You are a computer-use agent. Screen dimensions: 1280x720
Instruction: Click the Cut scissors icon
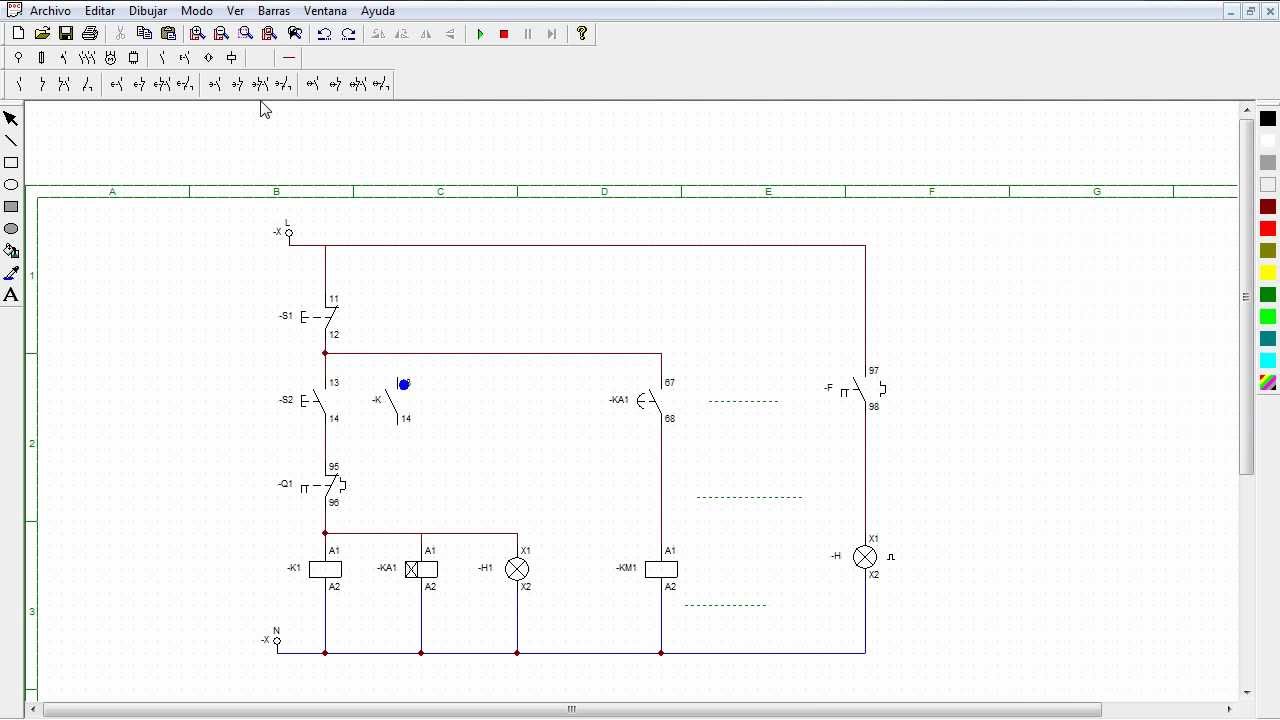[121, 34]
